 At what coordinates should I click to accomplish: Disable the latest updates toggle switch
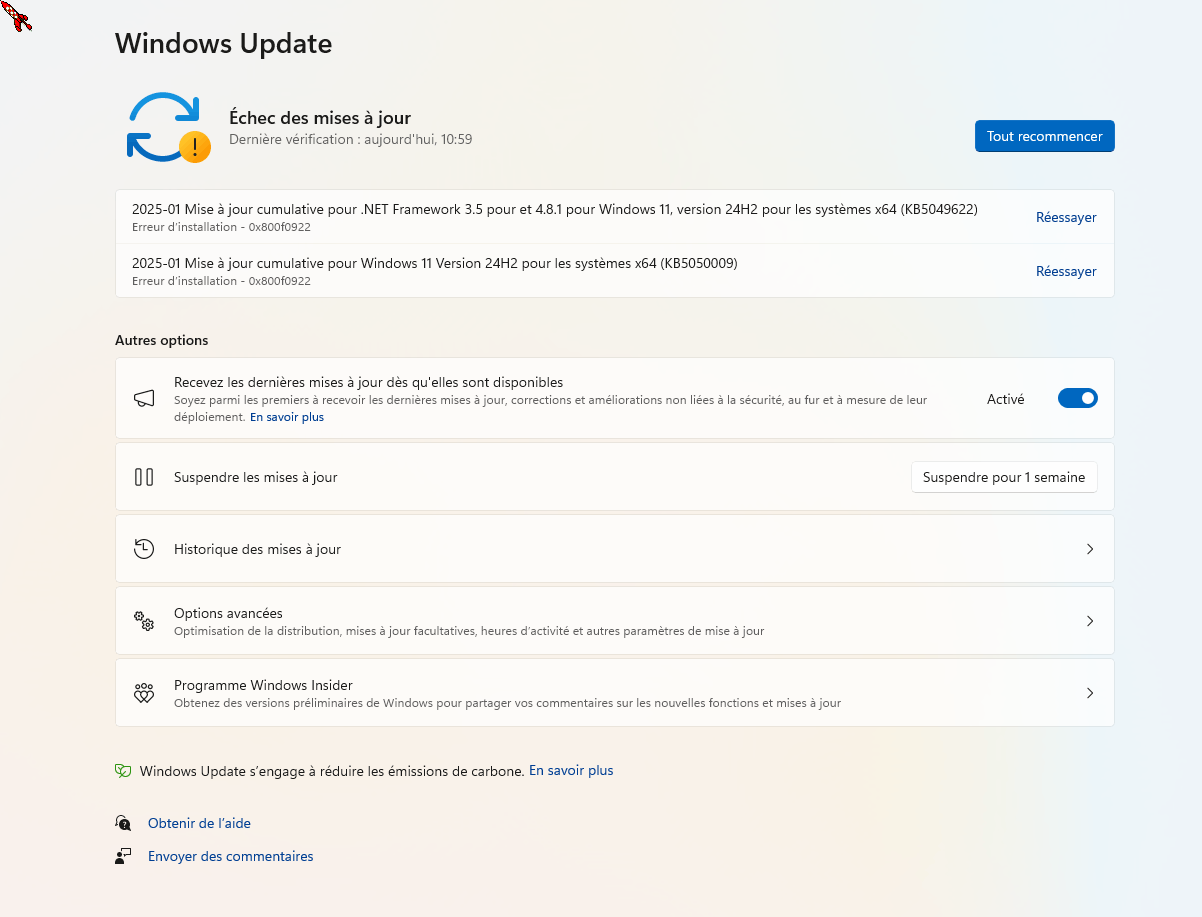click(x=1078, y=398)
